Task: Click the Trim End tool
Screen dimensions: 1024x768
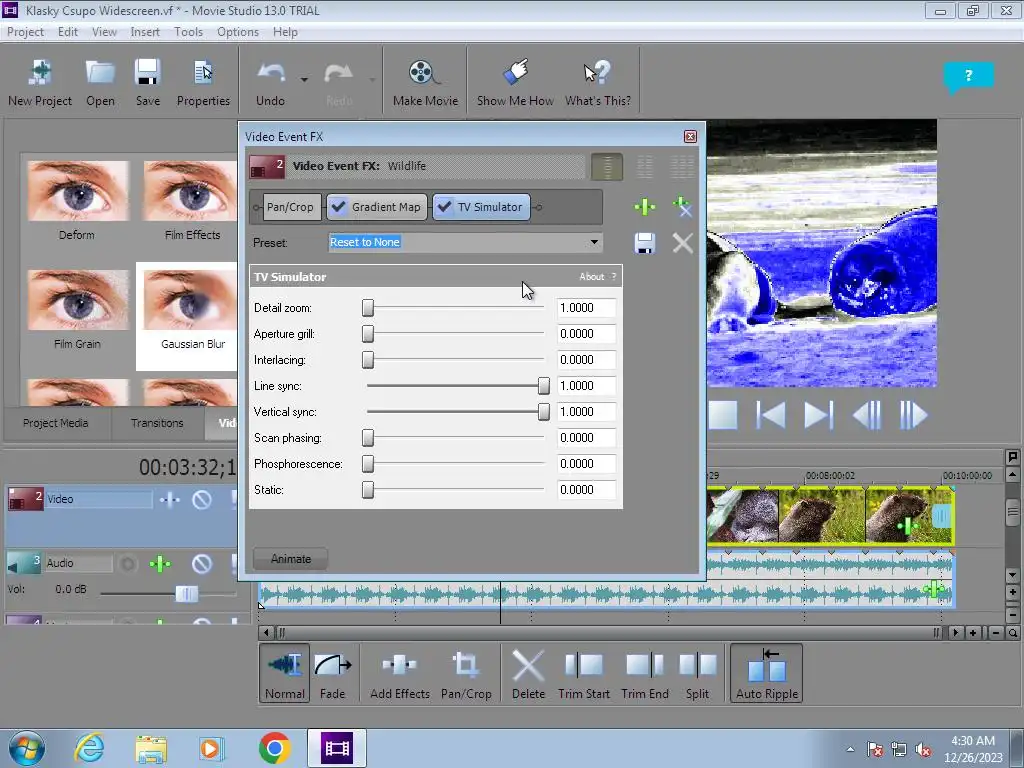Action: point(645,673)
